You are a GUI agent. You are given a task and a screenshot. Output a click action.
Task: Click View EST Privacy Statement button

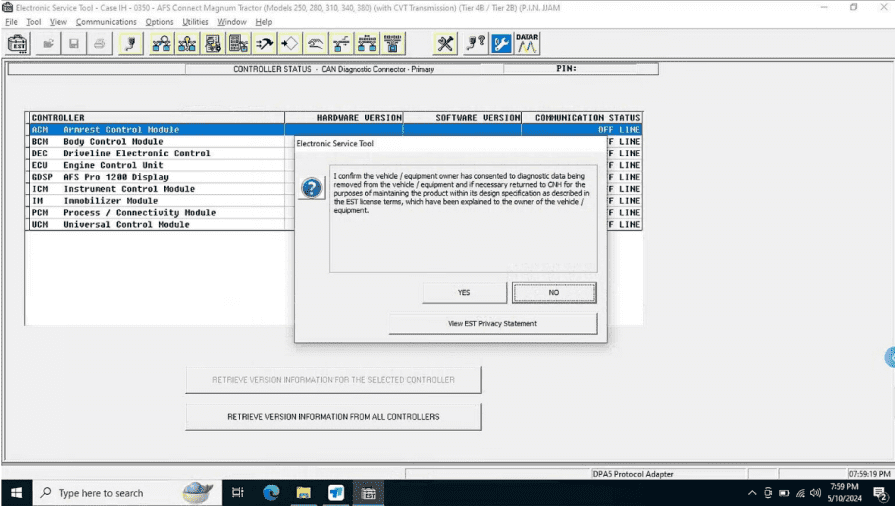(492, 324)
